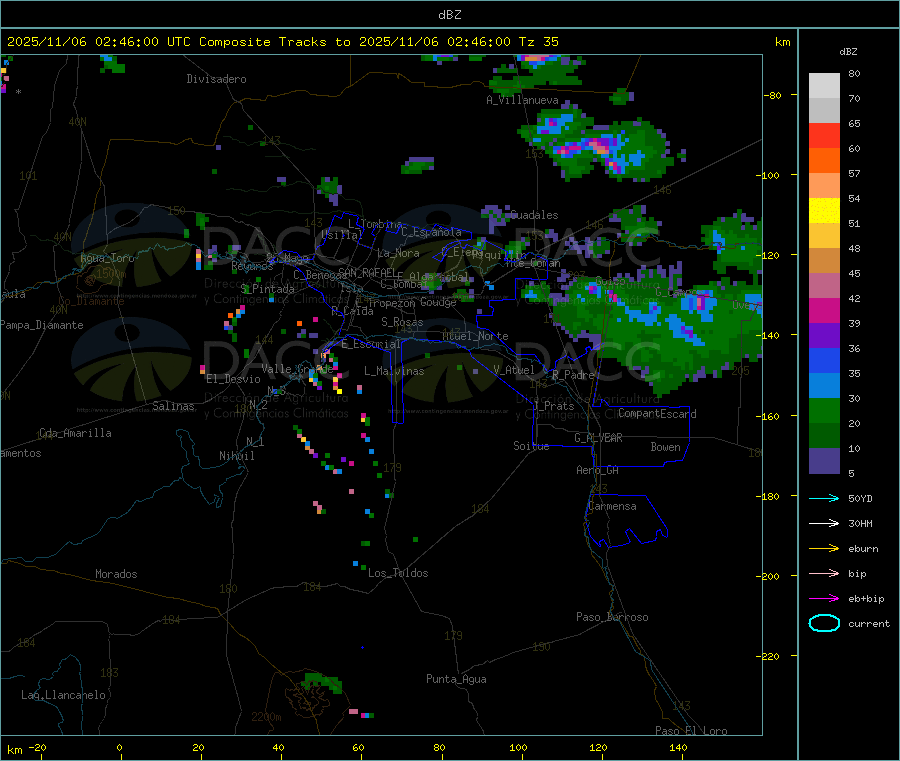Screen dimensions: 900x761
Task: Click the Salinas place label
Action: pyautogui.click(x=173, y=406)
